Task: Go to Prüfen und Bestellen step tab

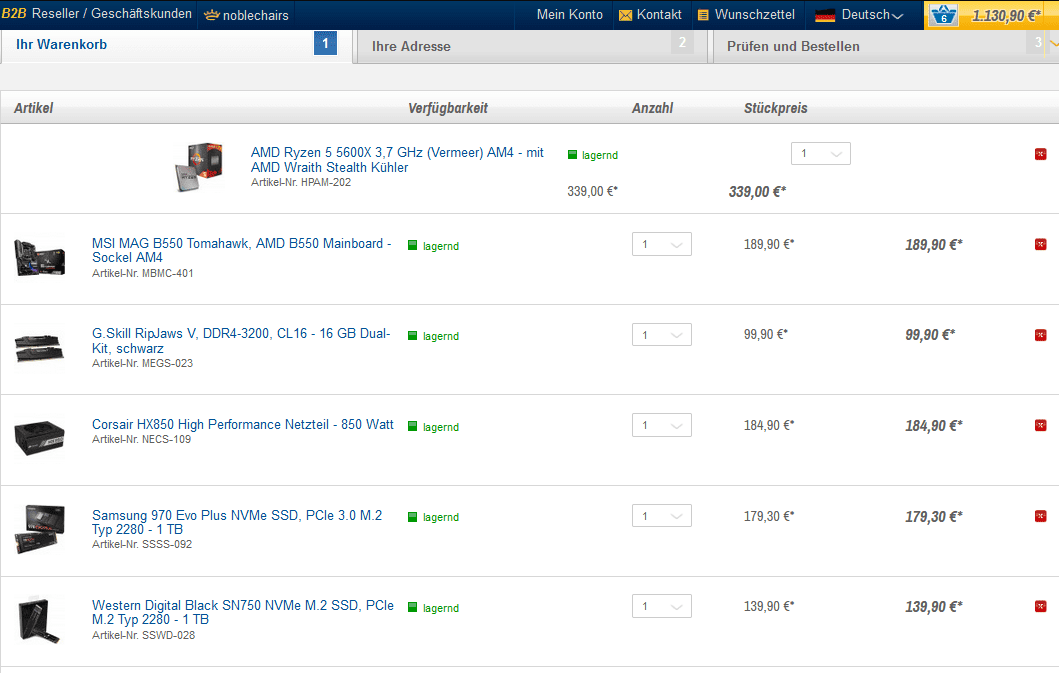Action: 885,46
